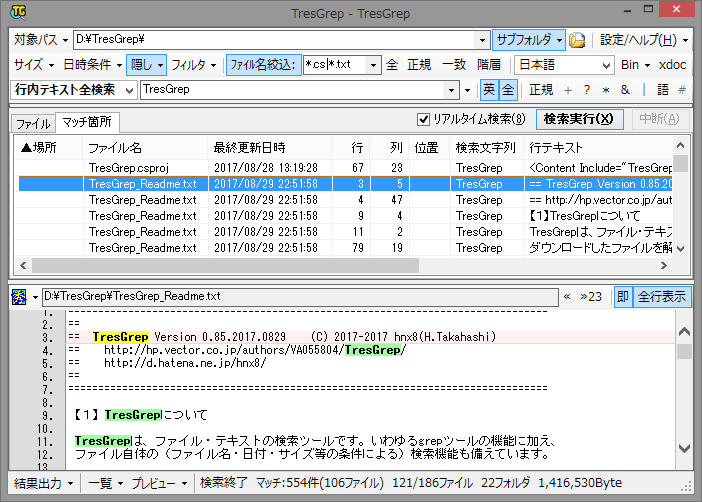Screen dimensions: 702x502
Task: Open the サブフォルダ dropdown
Action: point(529,40)
